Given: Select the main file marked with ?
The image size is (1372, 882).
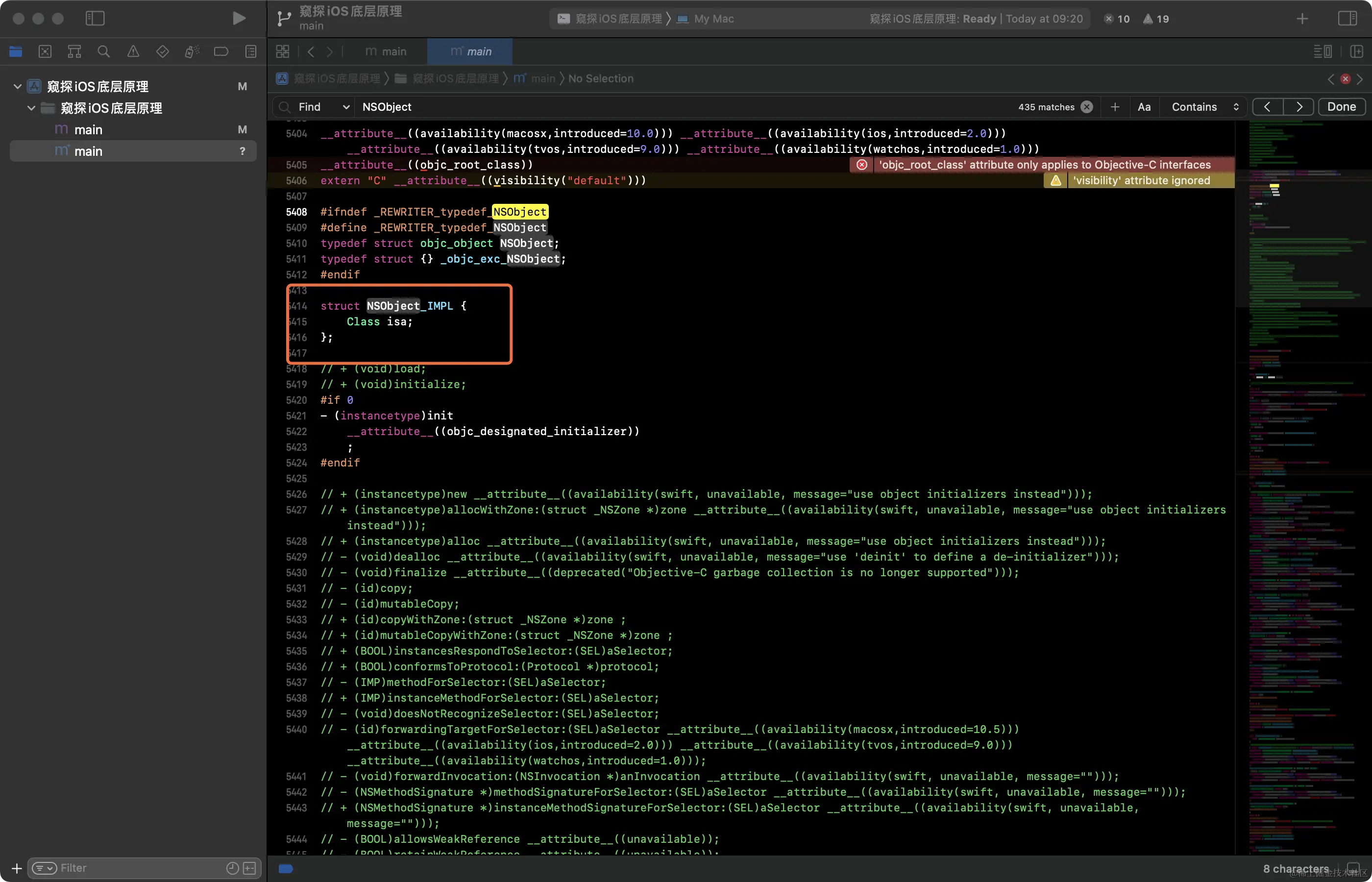Looking at the screenshot, I should (88, 151).
